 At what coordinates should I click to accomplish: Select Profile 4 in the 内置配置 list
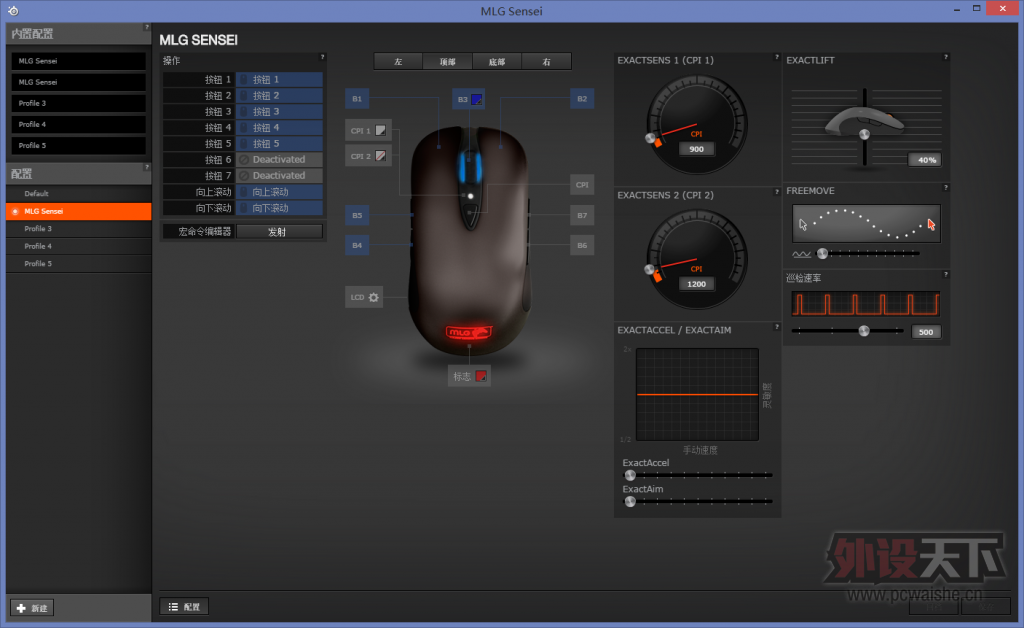coord(78,124)
